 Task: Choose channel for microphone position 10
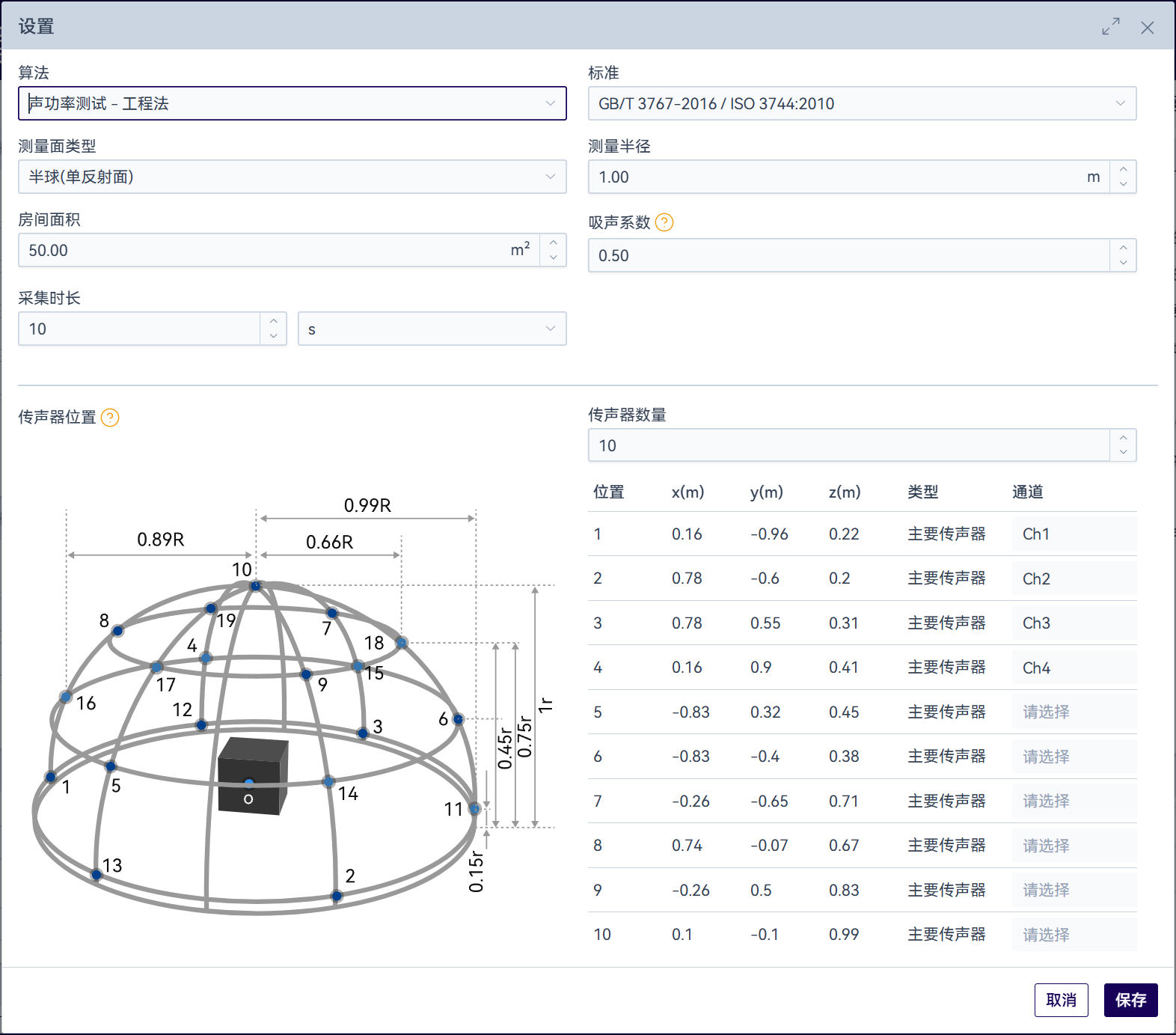[1074, 935]
